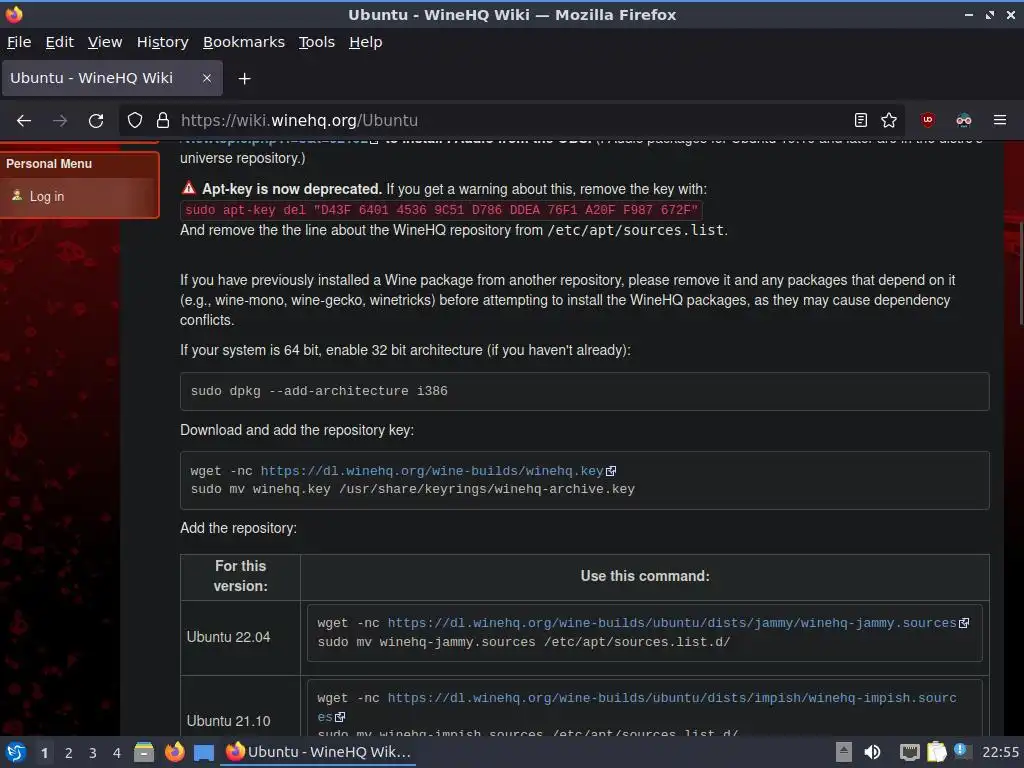Click the Firefox window button in taskbar
The width and height of the screenshot is (1024, 768).
[319, 752]
